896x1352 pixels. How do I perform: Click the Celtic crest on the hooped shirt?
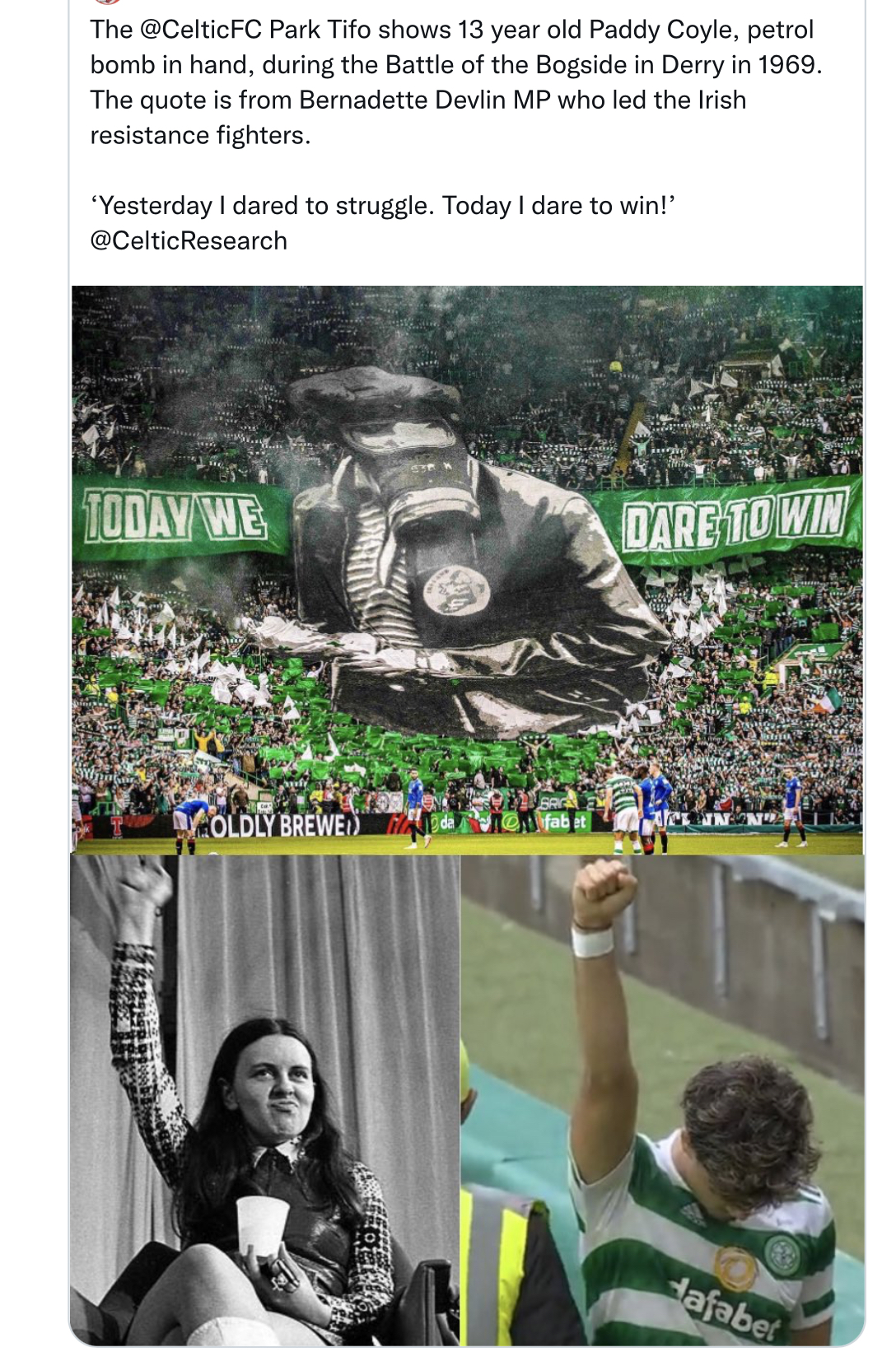[781, 1253]
